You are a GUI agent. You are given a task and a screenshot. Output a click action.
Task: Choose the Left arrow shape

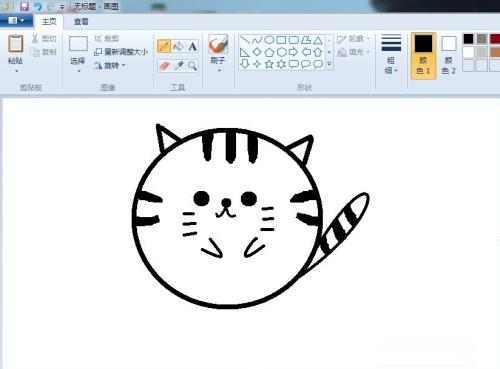pos(306,52)
